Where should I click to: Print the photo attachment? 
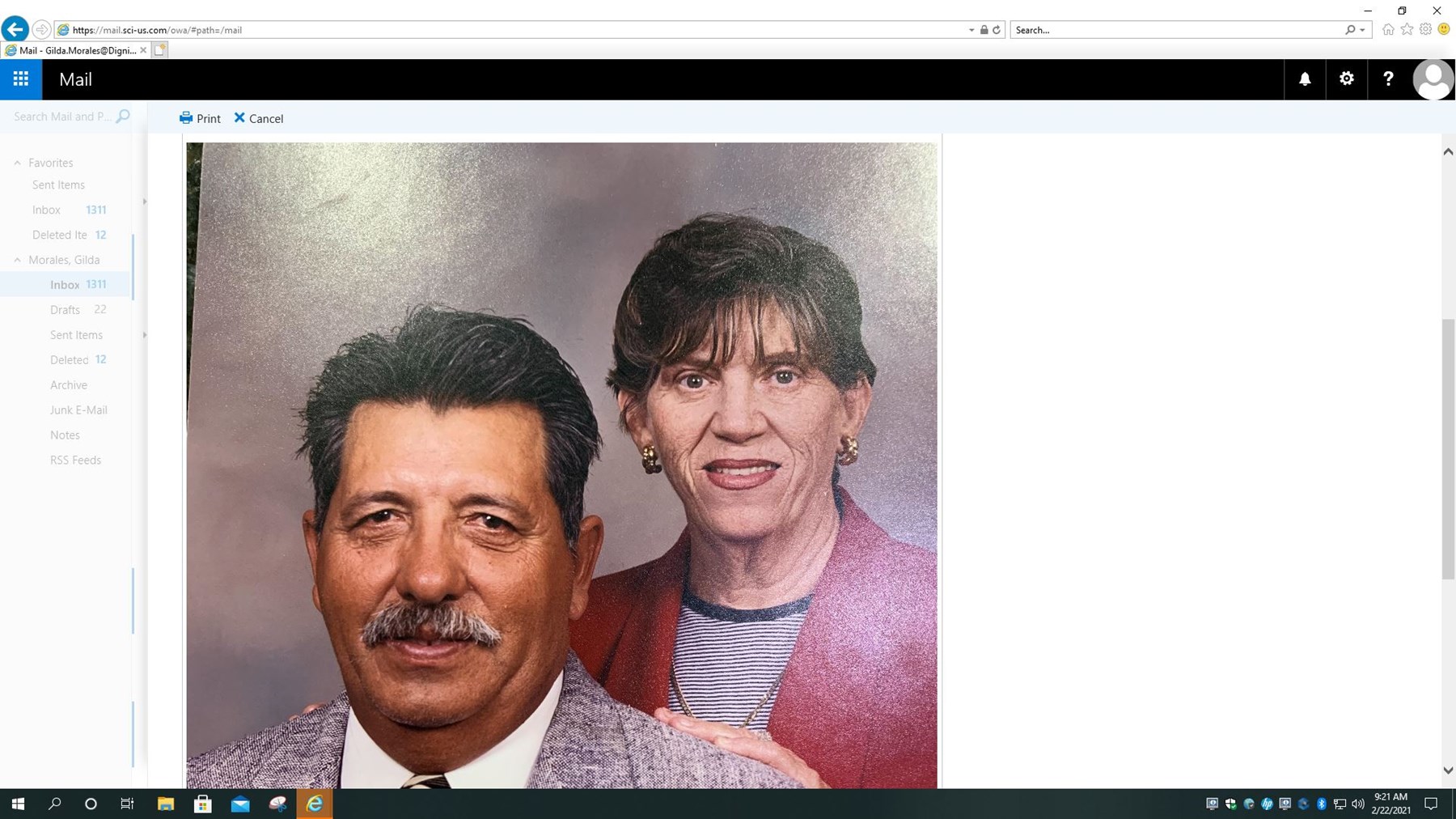tap(200, 118)
